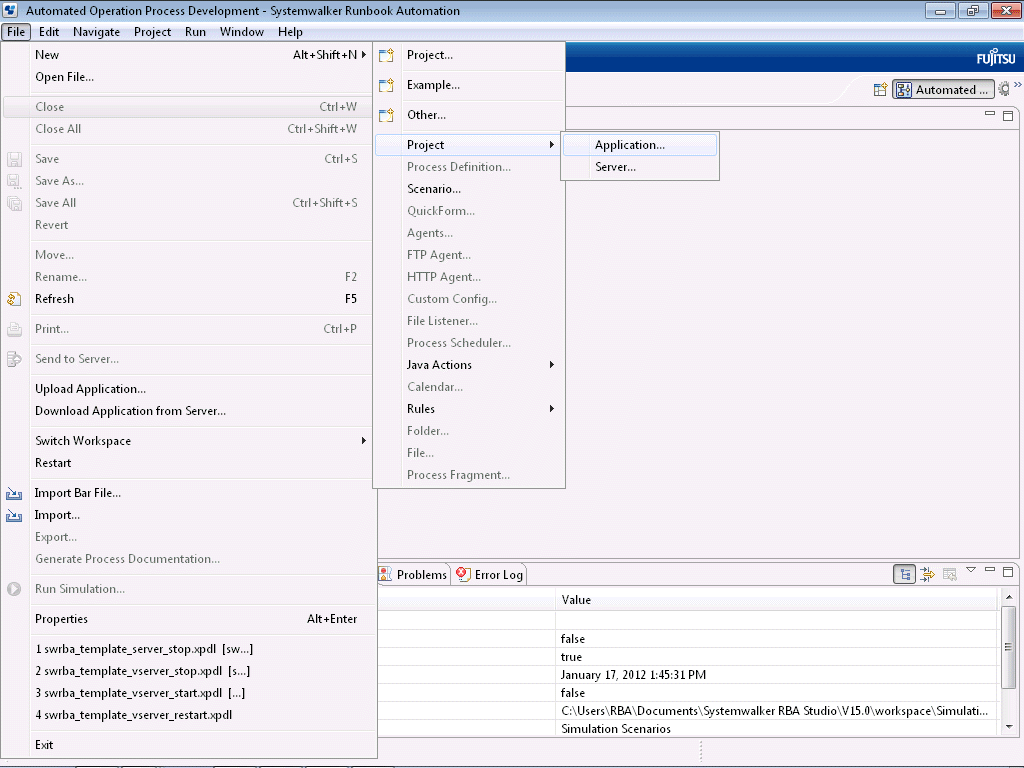The image size is (1024, 768).
Task: Select the 'Simulation Scenarios' value cell
Action: click(x=777, y=729)
